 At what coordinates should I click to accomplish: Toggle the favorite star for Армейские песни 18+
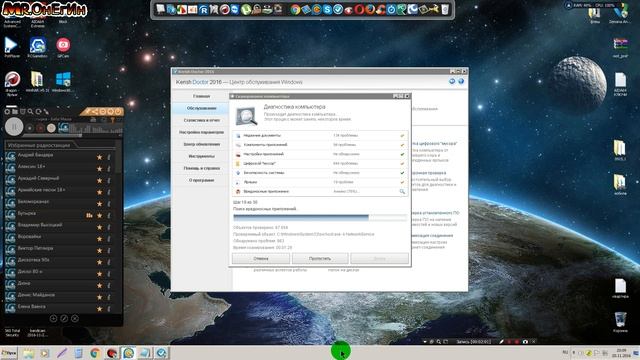[x=100, y=192]
